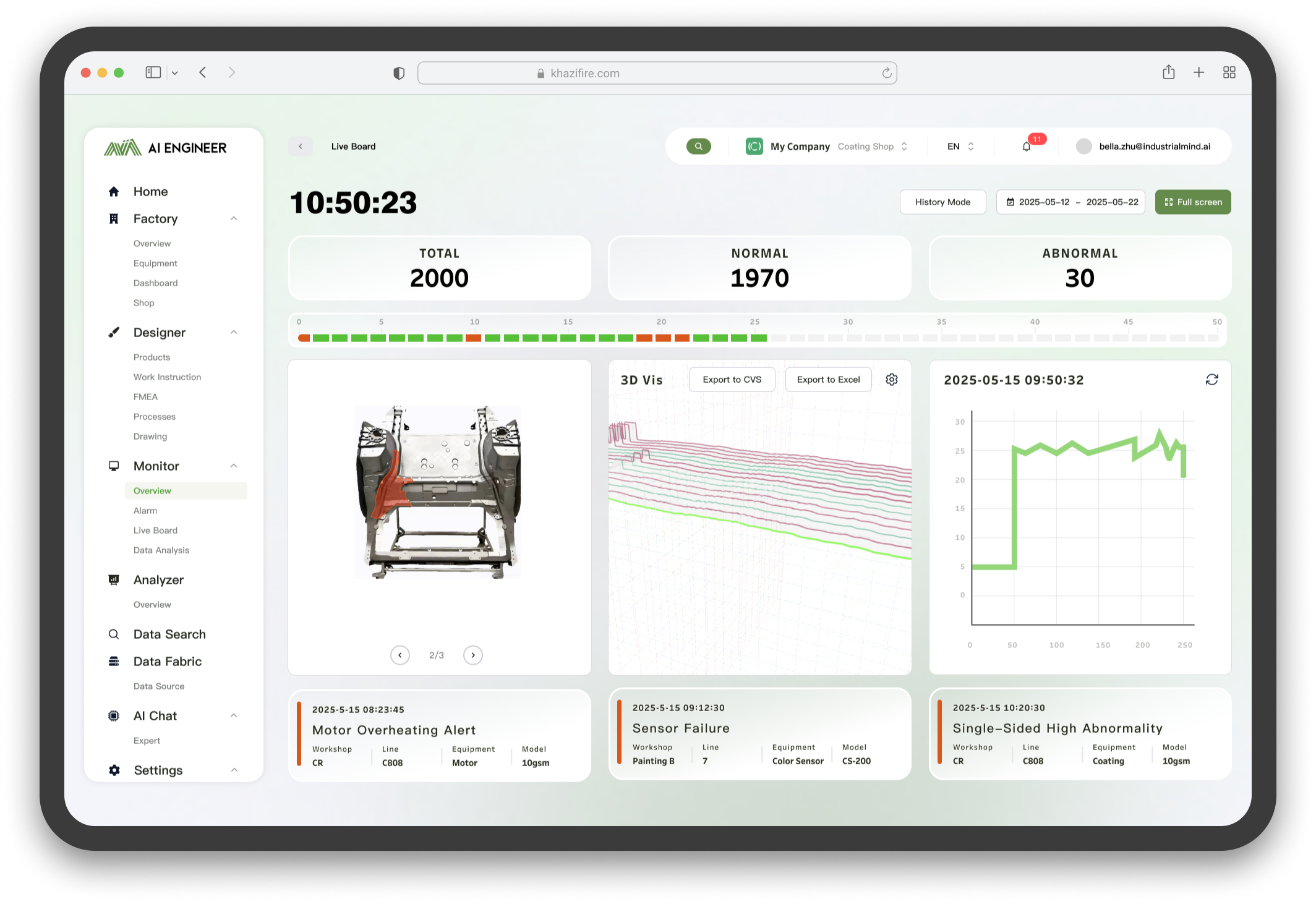Collapse the Factory menu section
The image size is (1316, 904).
[x=234, y=219]
